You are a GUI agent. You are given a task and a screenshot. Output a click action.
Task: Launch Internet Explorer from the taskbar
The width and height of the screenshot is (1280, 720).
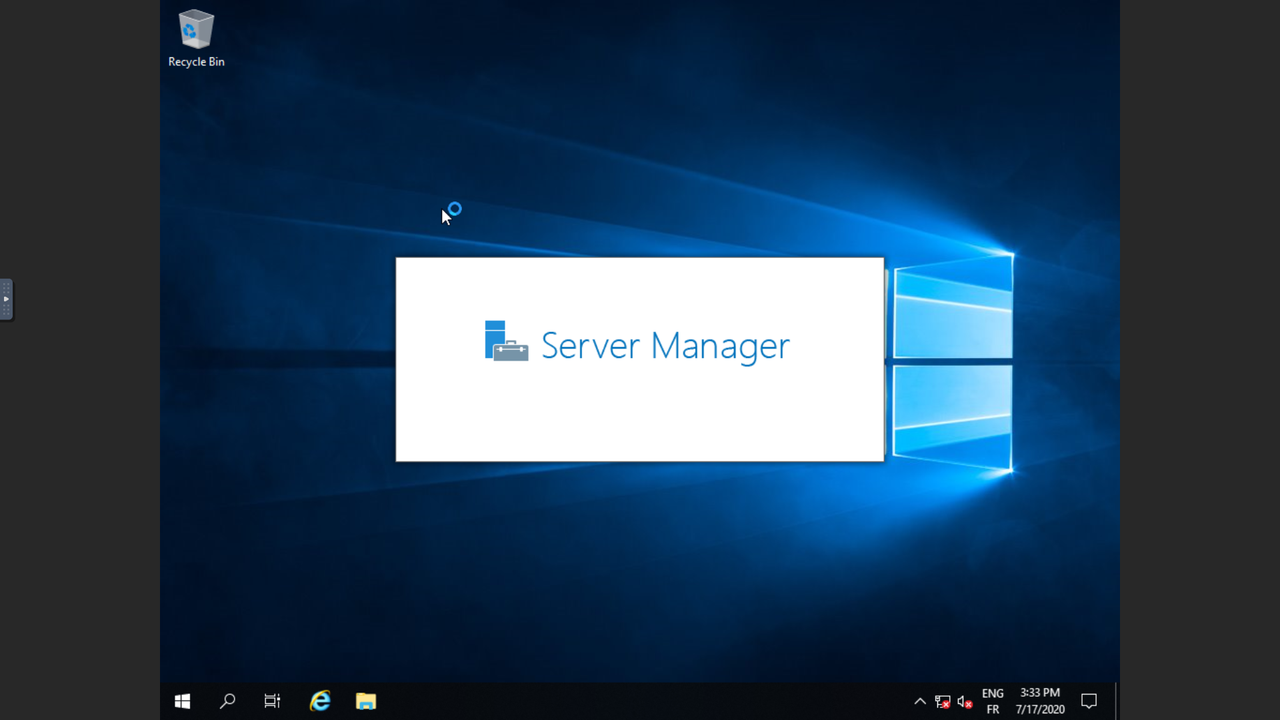tap(320, 701)
